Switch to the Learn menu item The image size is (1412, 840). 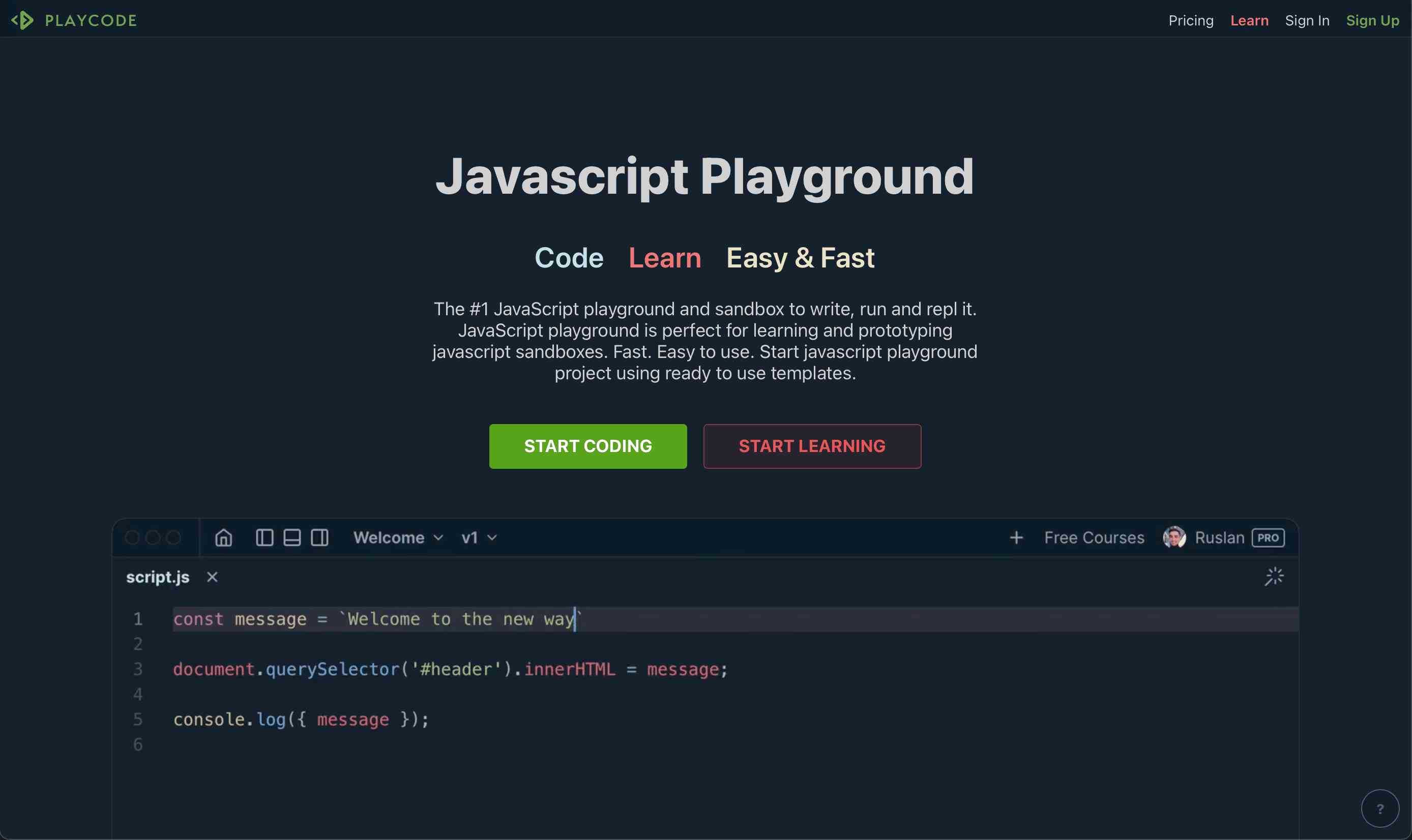coord(1248,20)
